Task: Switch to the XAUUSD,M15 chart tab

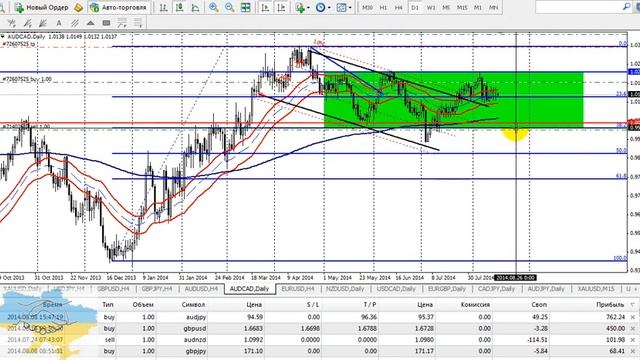Action: 596,289
